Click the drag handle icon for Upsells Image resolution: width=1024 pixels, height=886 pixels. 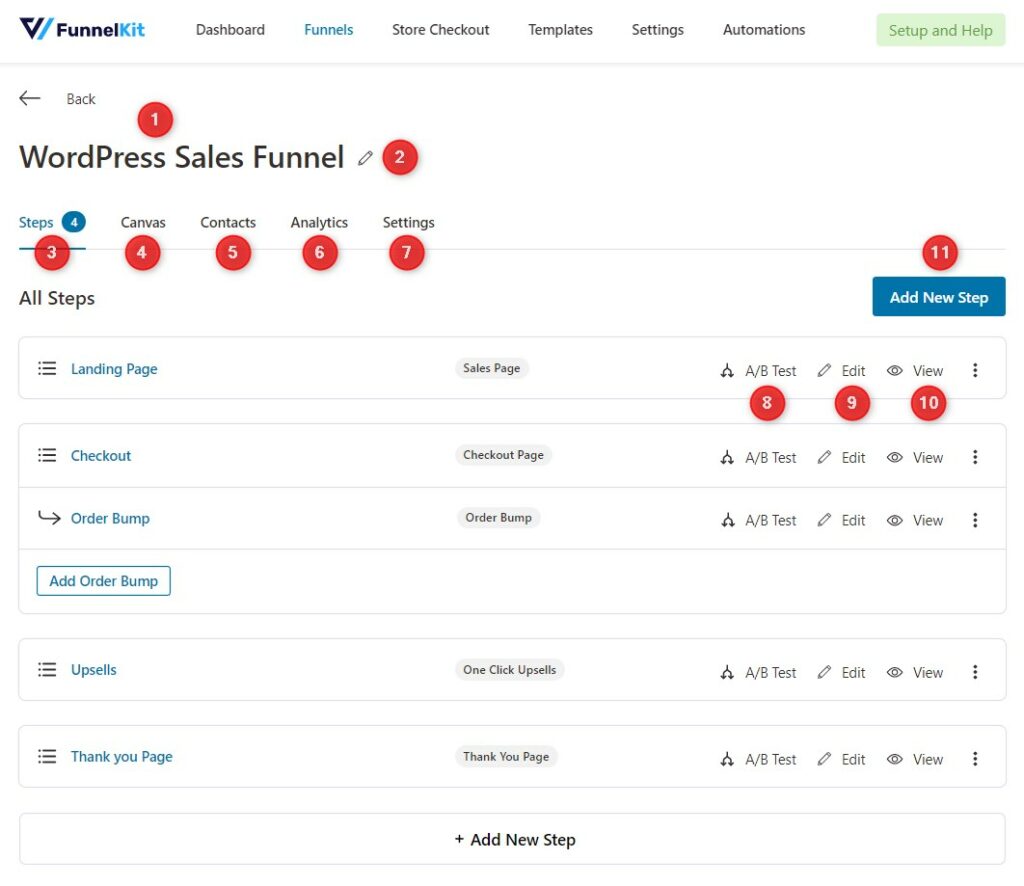47,669
